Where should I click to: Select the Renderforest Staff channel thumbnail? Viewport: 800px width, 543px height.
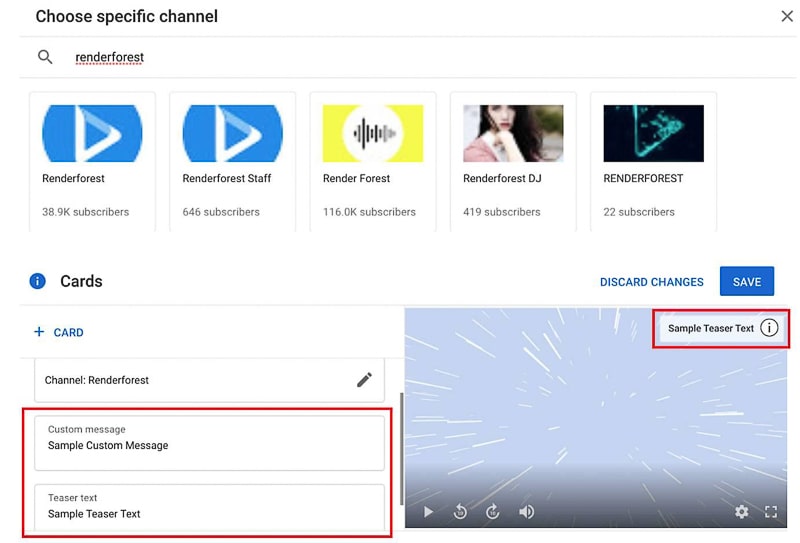coord(233,133)
